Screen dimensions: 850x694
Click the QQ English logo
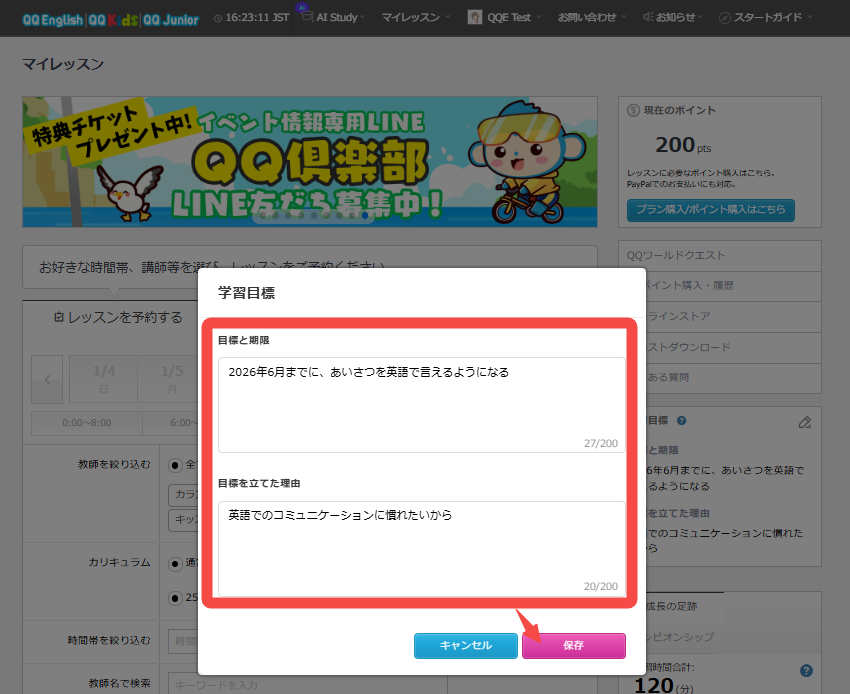pos(52,19)
